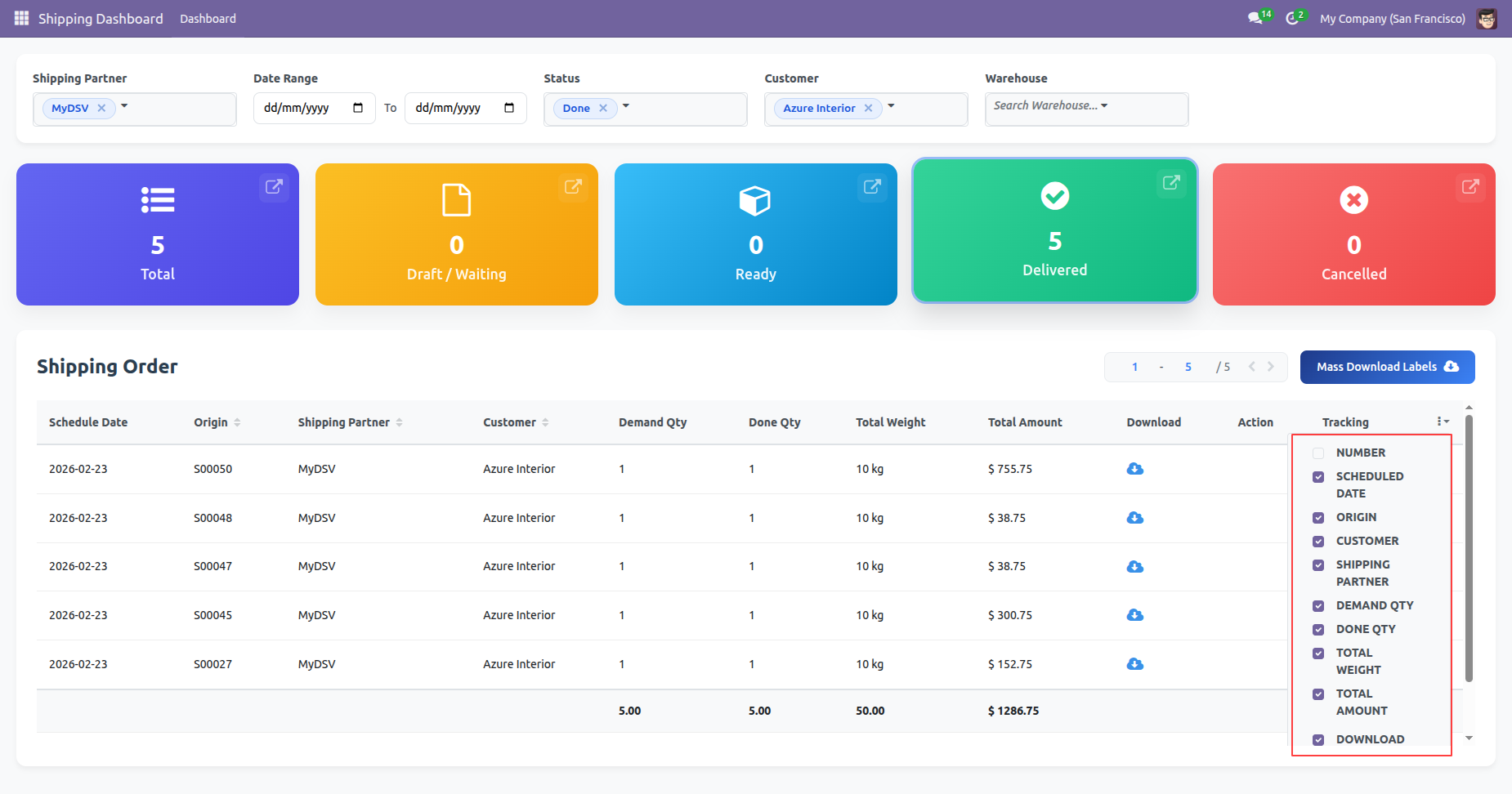Open the Customer filter dropdown arrow

click(891, 106)
